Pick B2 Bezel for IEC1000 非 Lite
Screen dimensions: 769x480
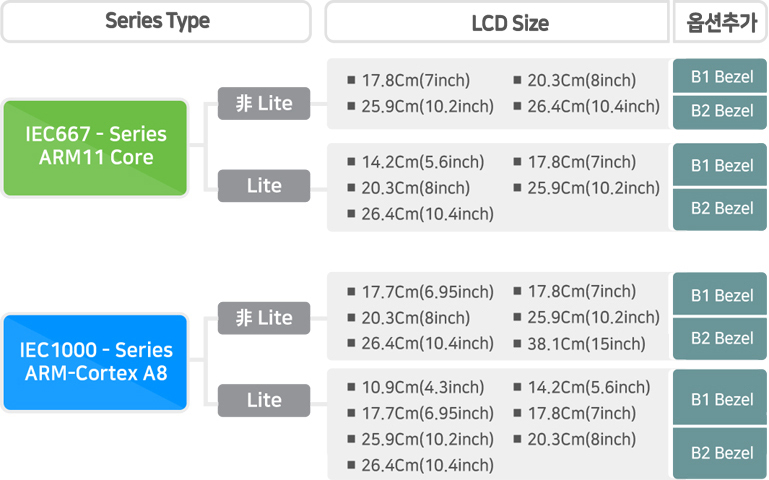720,339
